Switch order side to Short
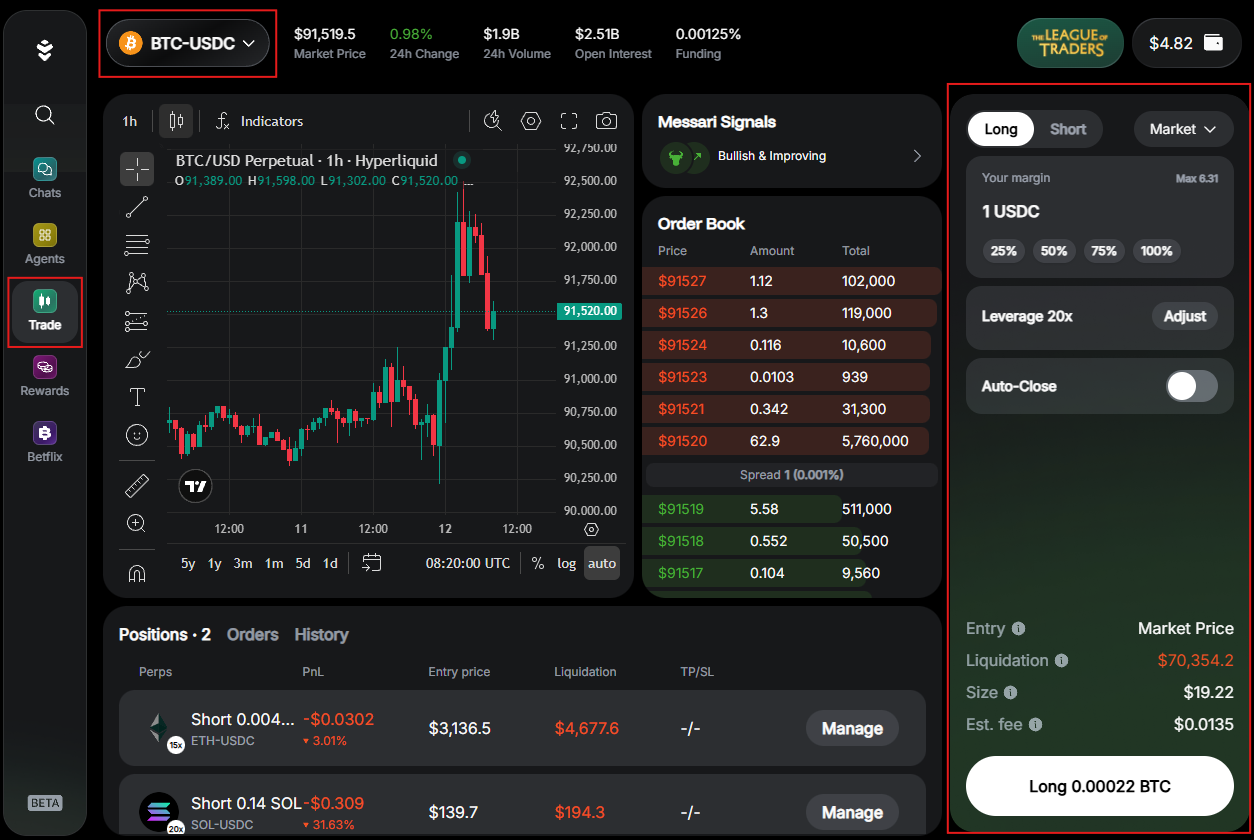This screenshot has width=1254, height=840. (x=1067, y=129)
